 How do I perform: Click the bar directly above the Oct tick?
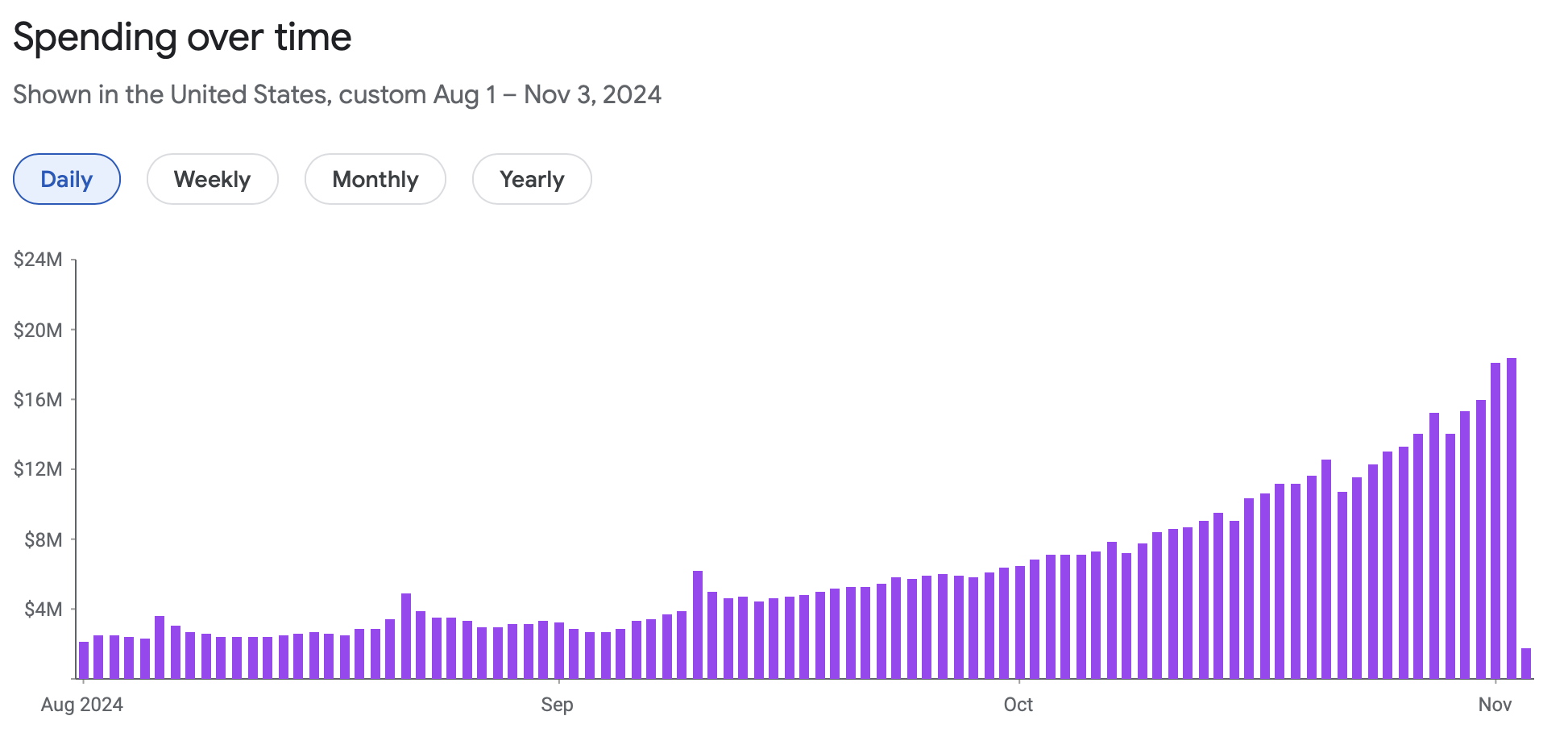pyautogui.click(x=1020, y=622)
